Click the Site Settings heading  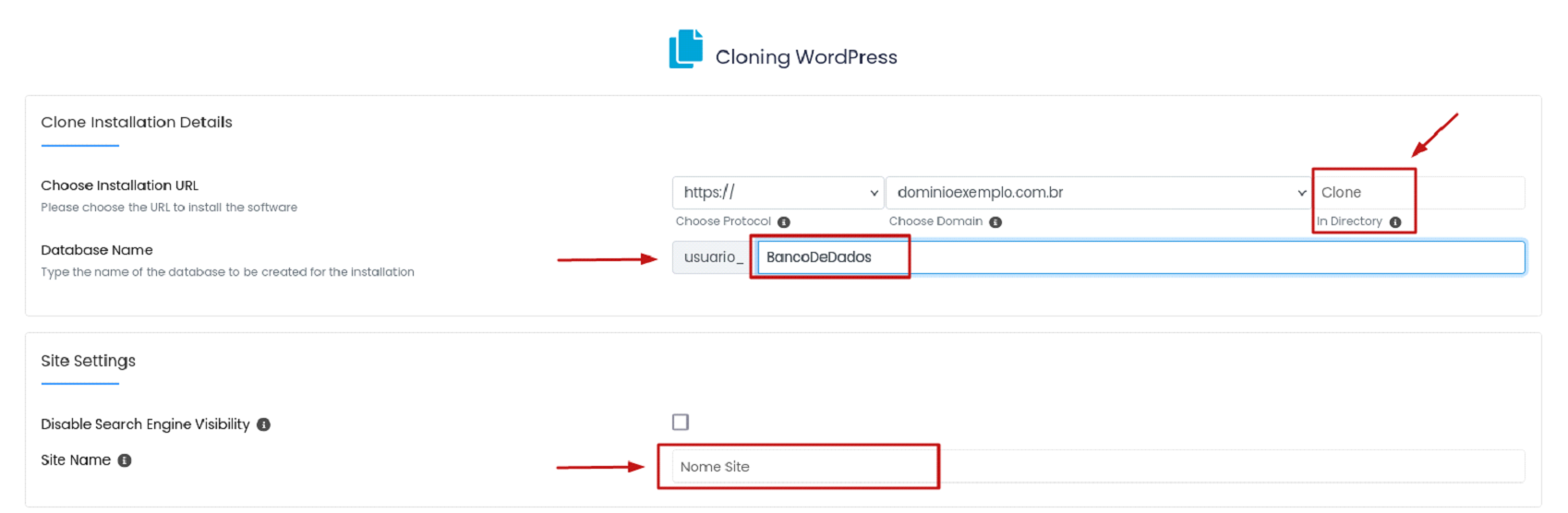[x=88, y=361]
